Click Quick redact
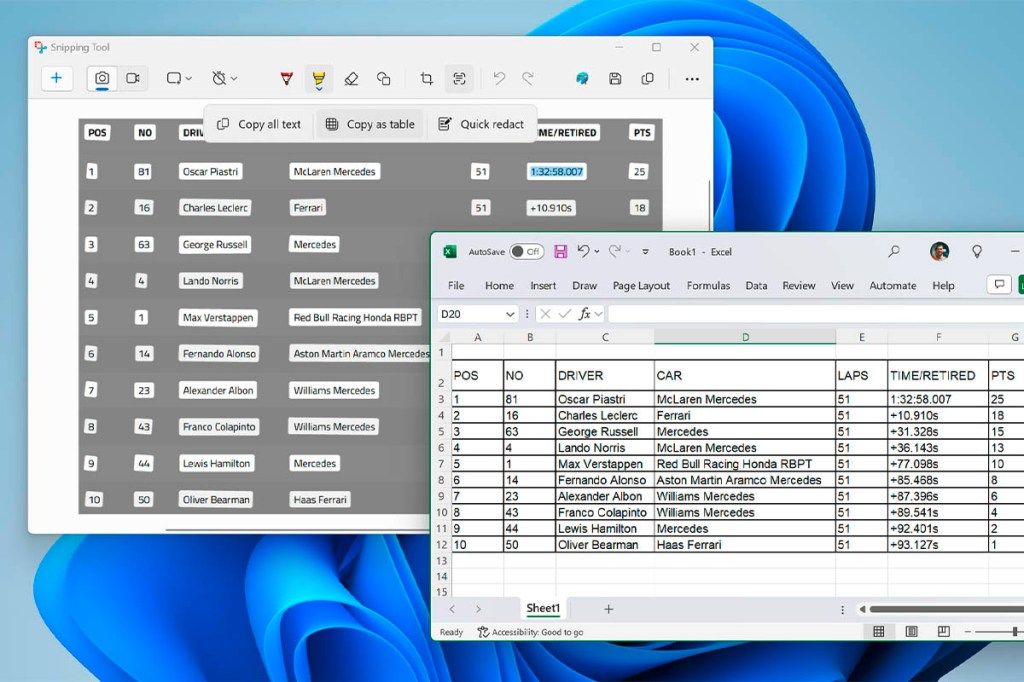Screen dimensions: 1024x682 click(x=481, y=124)
